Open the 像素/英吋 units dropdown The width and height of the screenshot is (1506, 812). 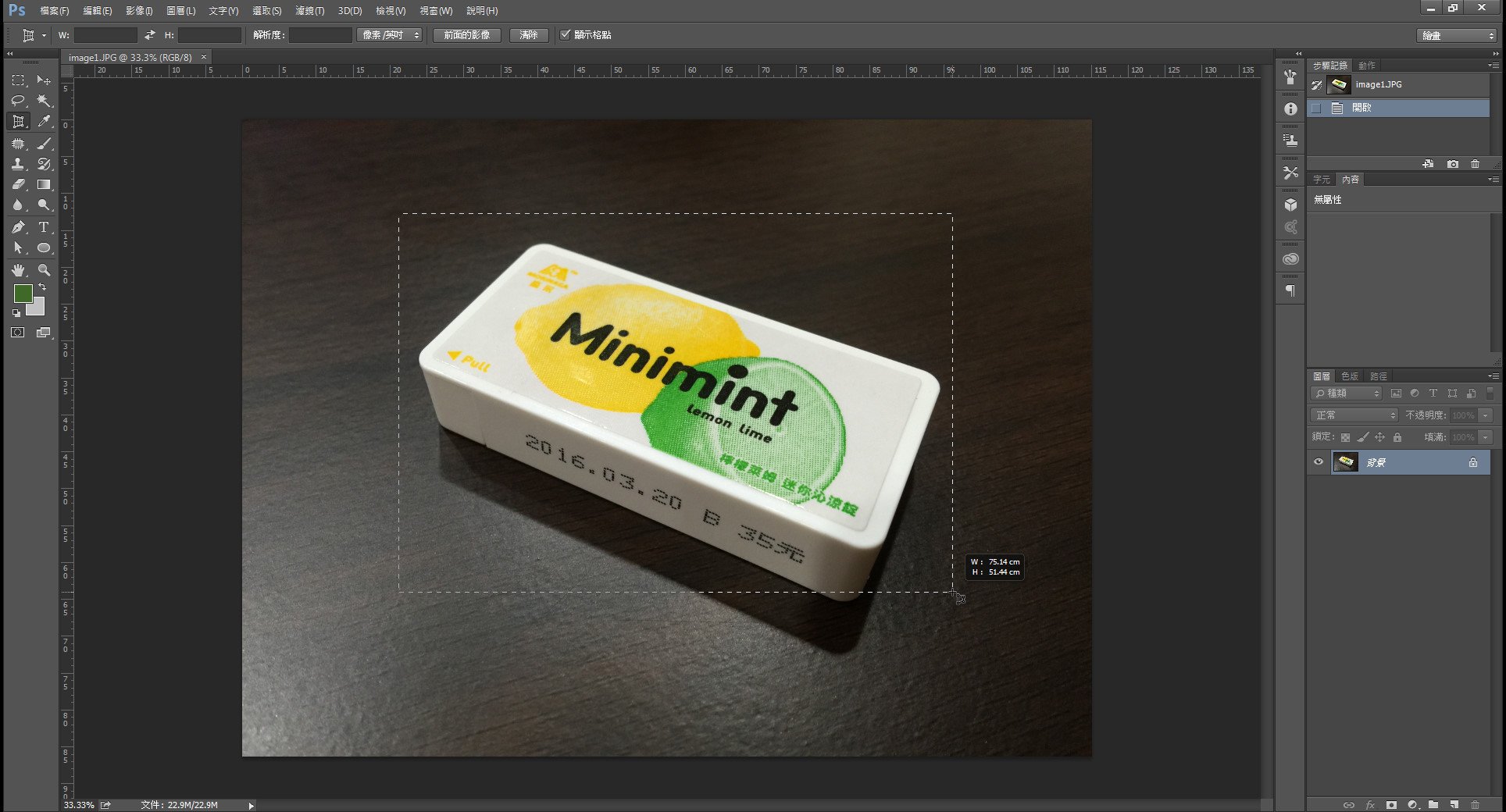pos(390,35)
